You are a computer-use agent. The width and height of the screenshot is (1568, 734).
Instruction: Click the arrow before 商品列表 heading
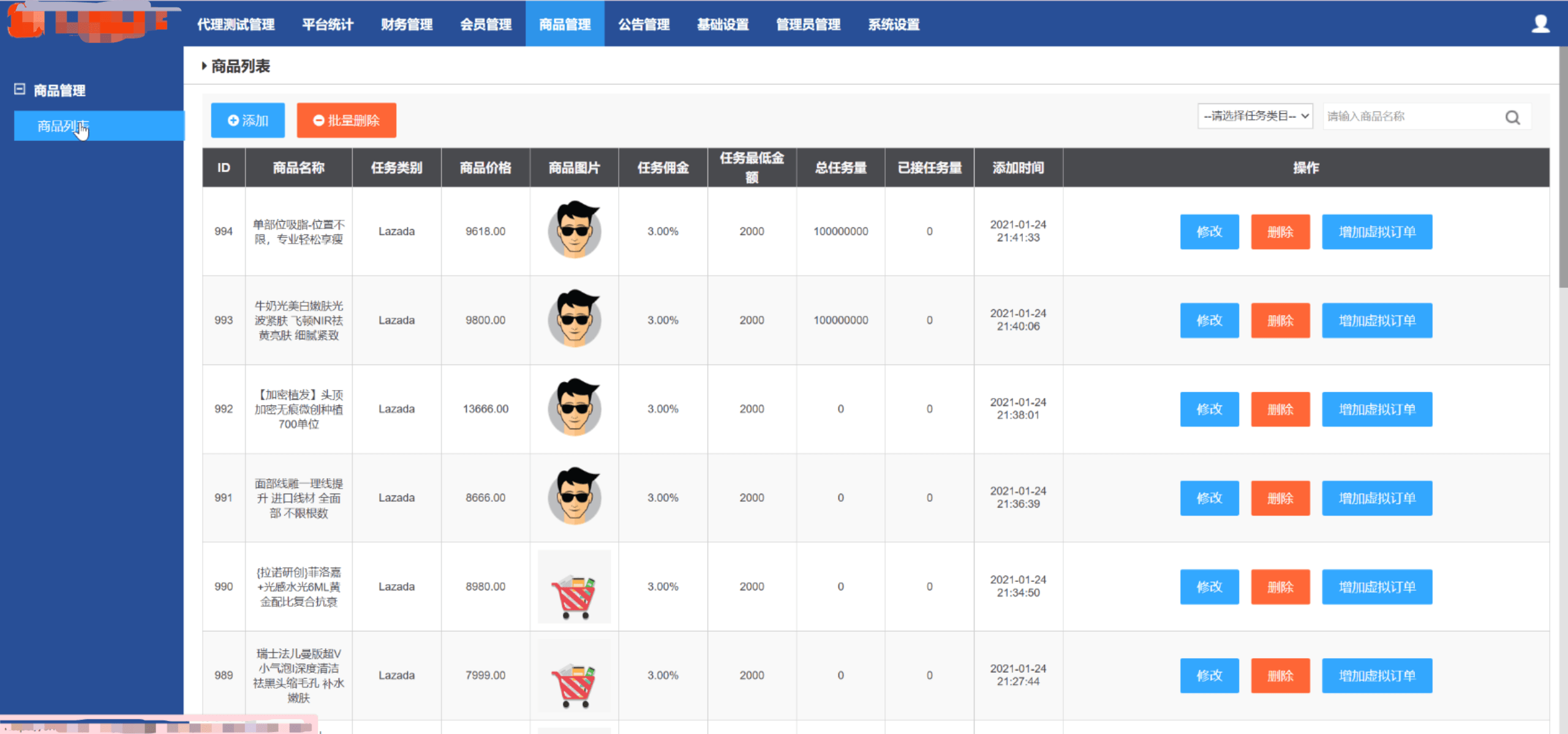(x=204, y=66)
